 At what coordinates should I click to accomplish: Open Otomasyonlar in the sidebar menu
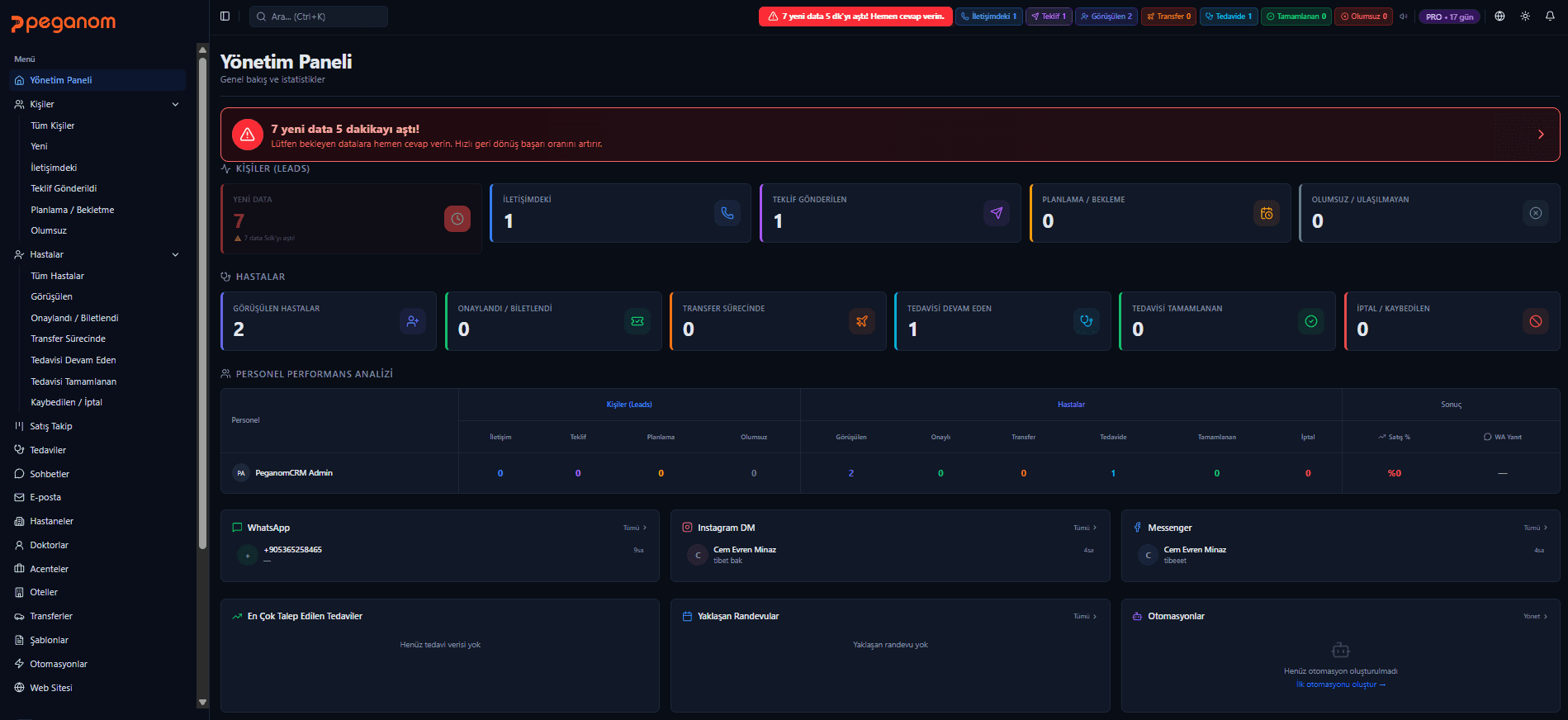(x=58, y=665)
